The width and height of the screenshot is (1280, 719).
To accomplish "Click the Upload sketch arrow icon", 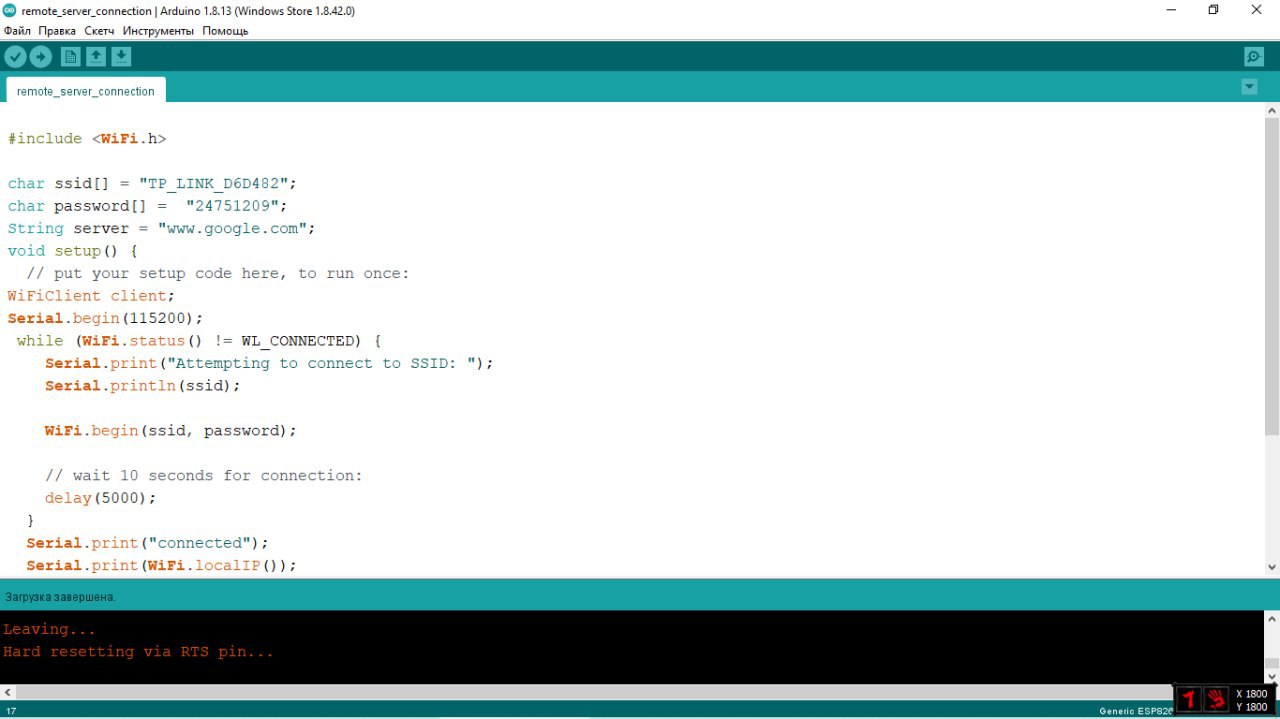I will pyautogui.click(x=41, y=57).
